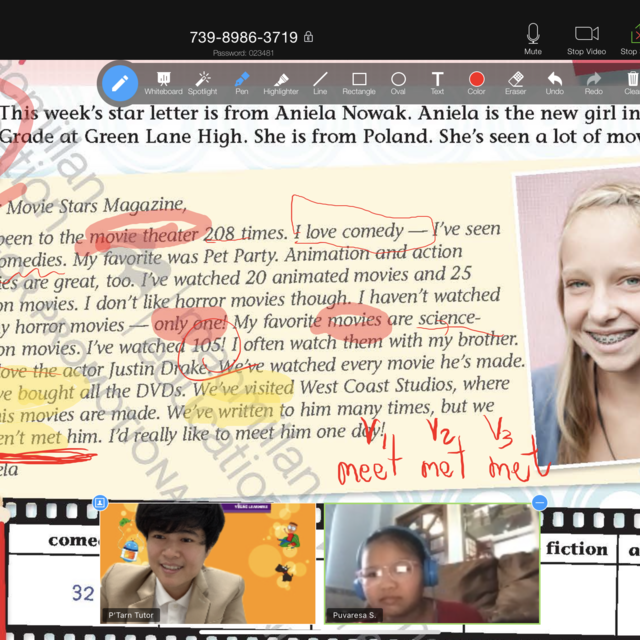Viewport: 640px width, 640px height.
Task: Select the Rectangle shape tool
Action: pyautogui.click(x=359, y=83)
